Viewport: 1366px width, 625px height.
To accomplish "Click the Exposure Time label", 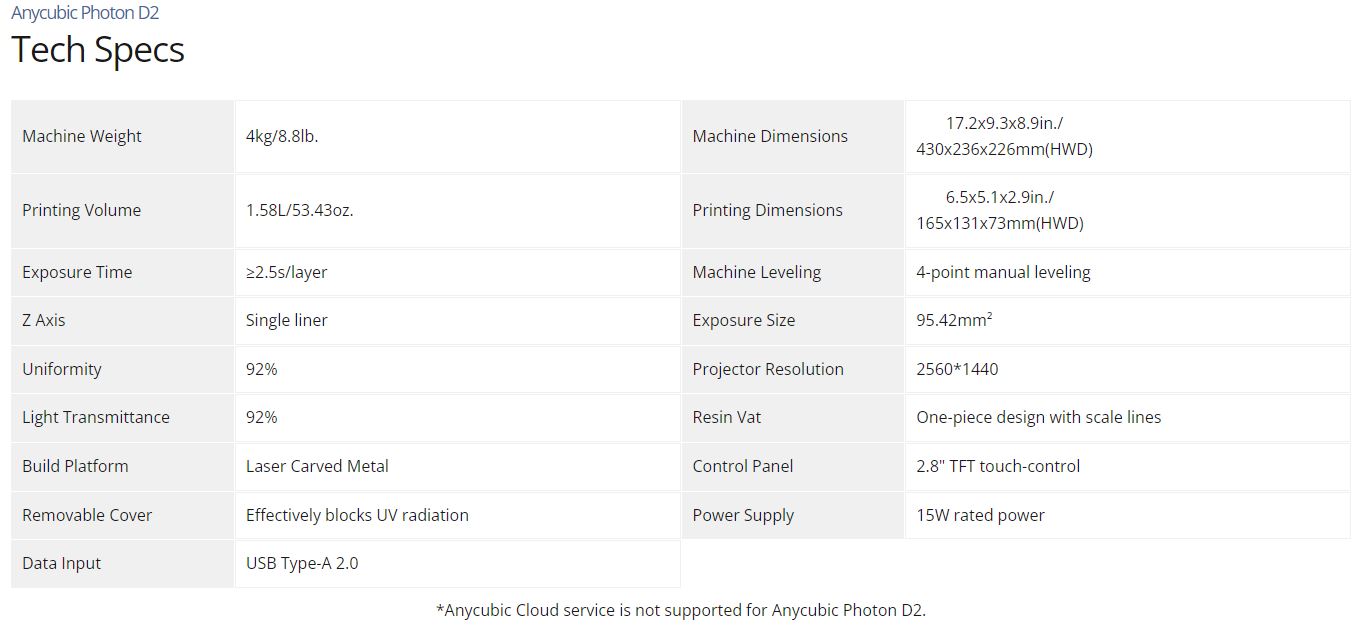I will (x=77, y=272).
